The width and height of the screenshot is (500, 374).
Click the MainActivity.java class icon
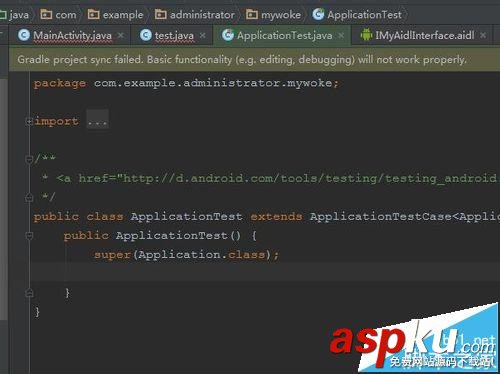tap(24, 35)
